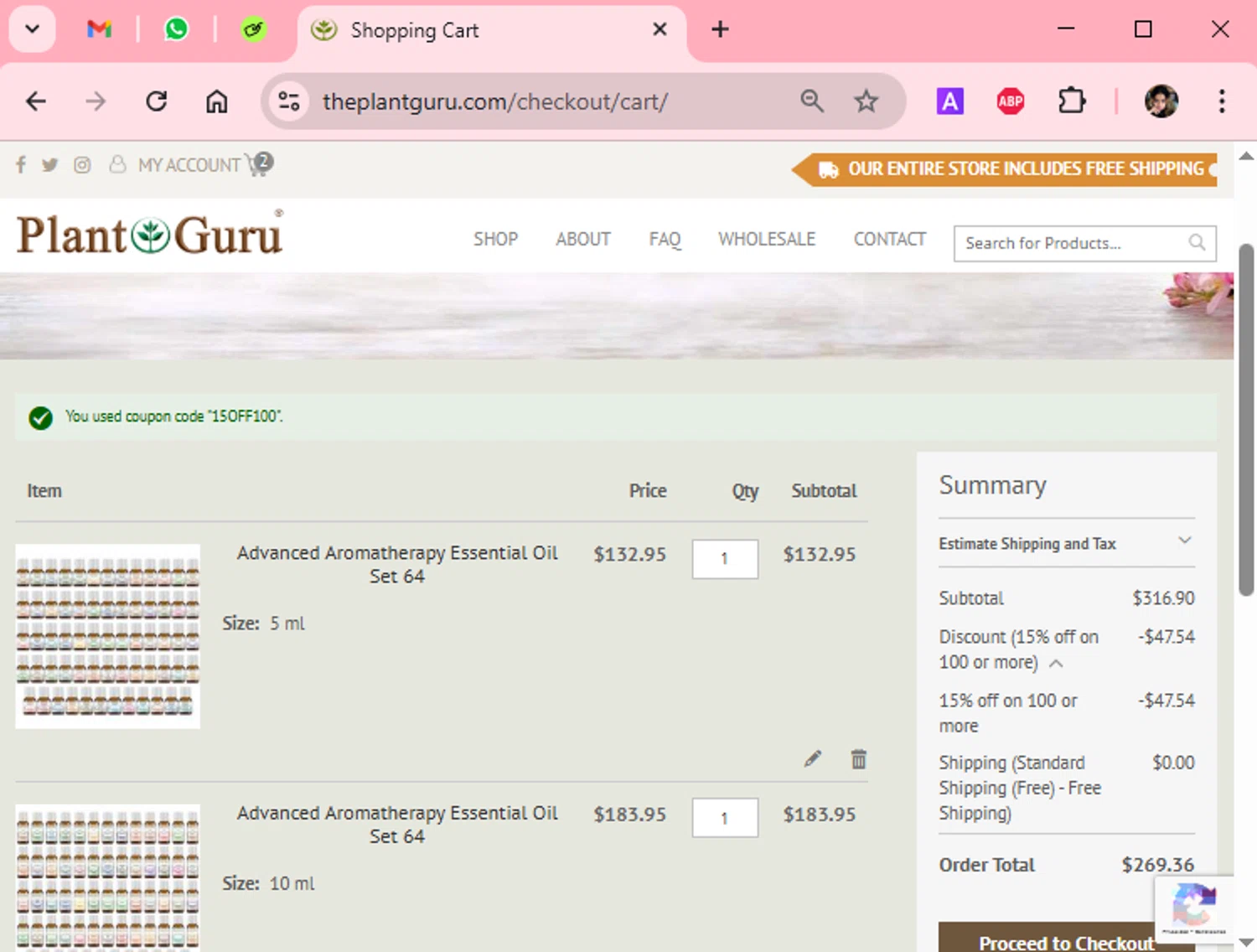Remove the 5 ml set with trash icon
This screenshot has width=1257, height=952.
(x=859, y=759)
